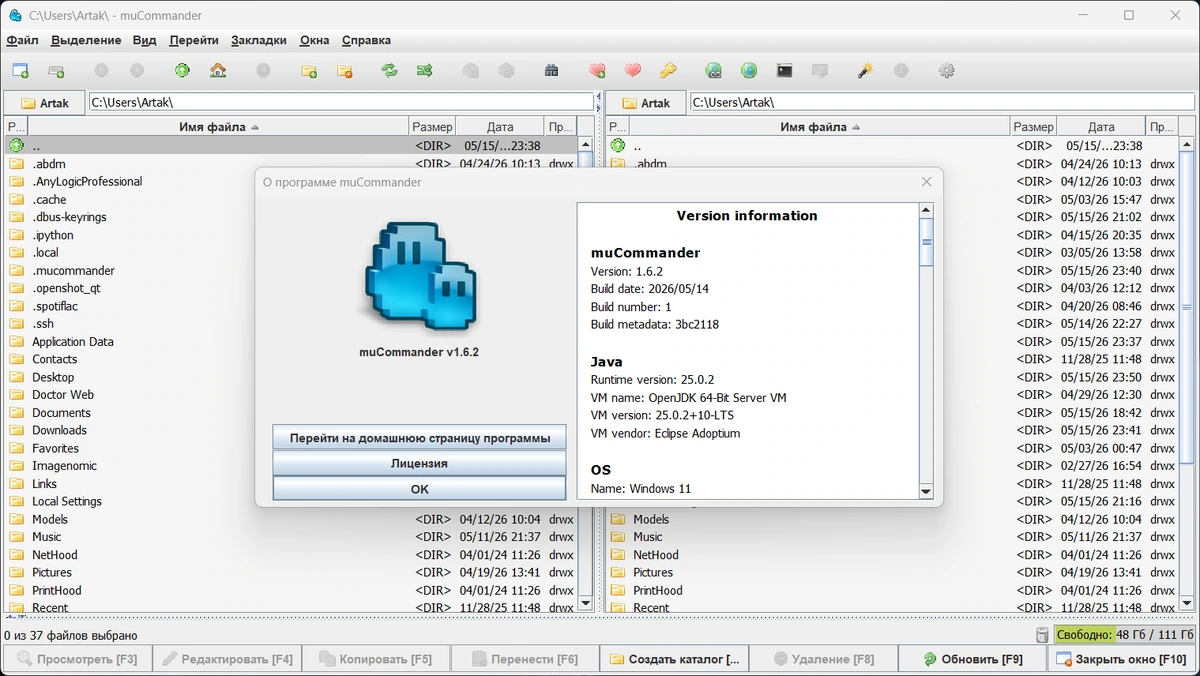The height and width of the screenshot is (676, 1200).
Task: Click the magic wand toolbar icon
Action: pos(865,71)
